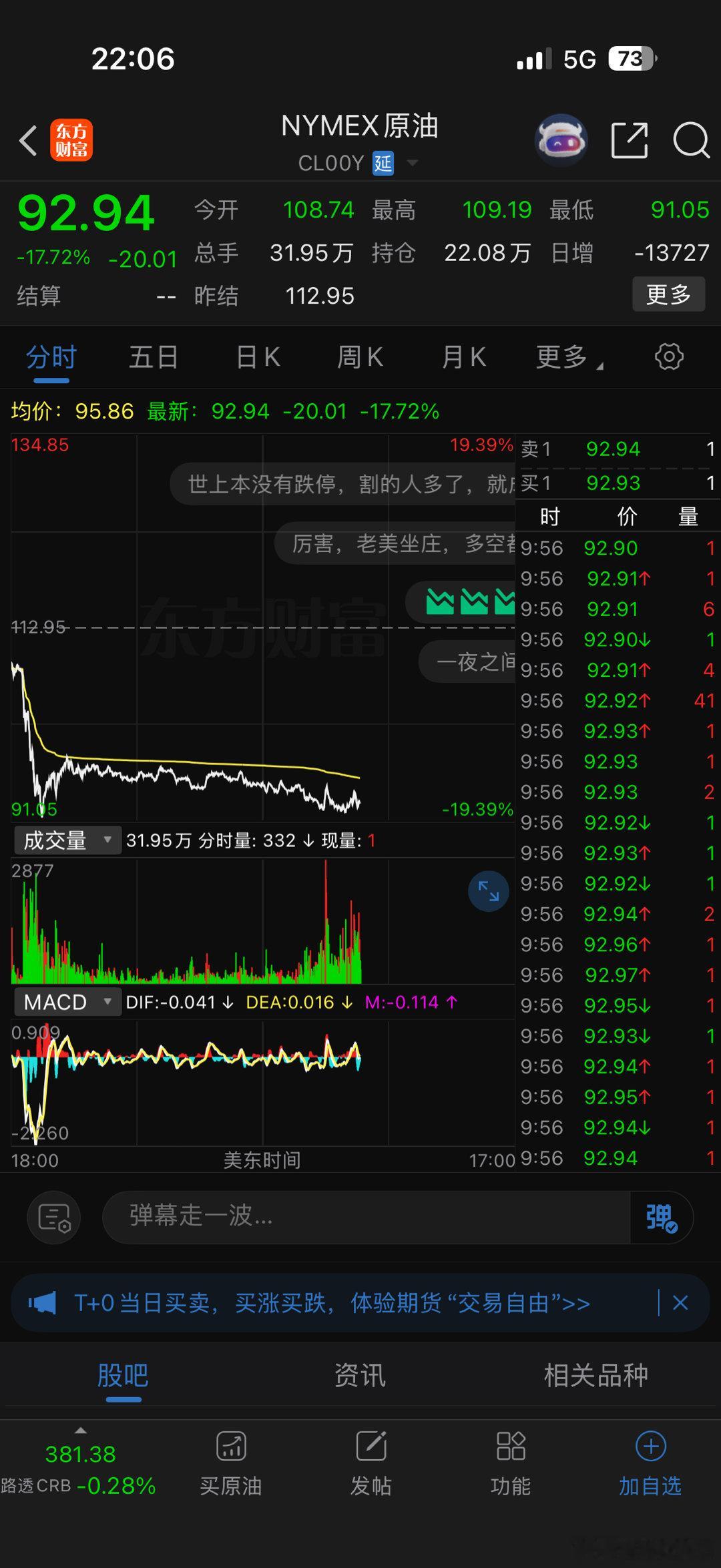Open the robot assistant avatar icon
Image resolution: width=721 pixels, height=1568 pixels.
(x=561, y=140)
